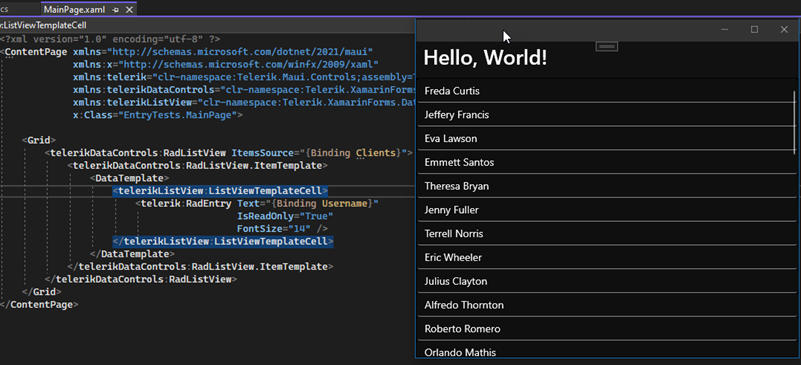The height and width of the screenshot is (365, 801).
Task: Pin the MainPage.xaml tab
Action: [x=116, y=10]
